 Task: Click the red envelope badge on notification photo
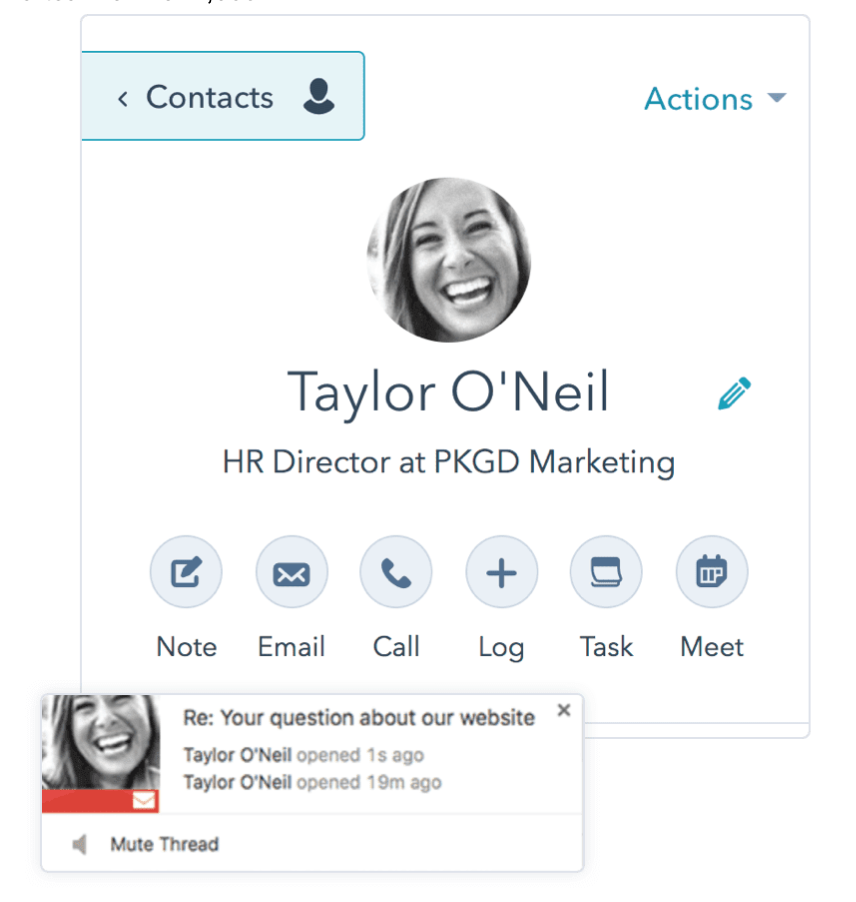144,800
